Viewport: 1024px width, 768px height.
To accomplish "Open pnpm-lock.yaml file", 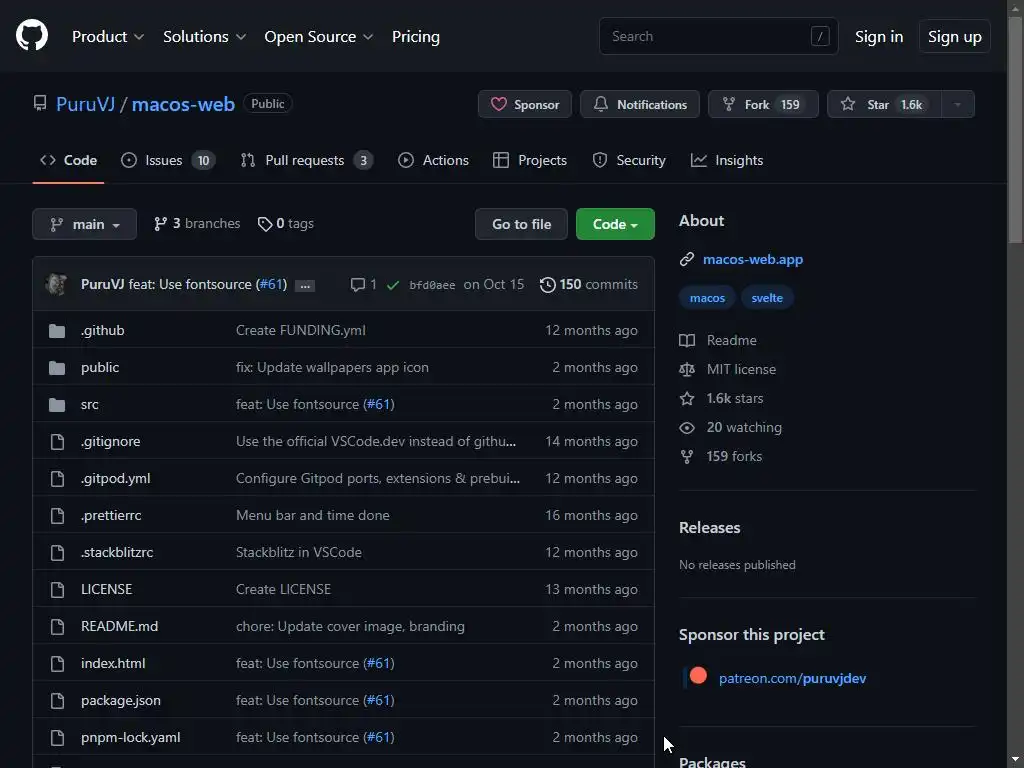I will coord(131,738).
